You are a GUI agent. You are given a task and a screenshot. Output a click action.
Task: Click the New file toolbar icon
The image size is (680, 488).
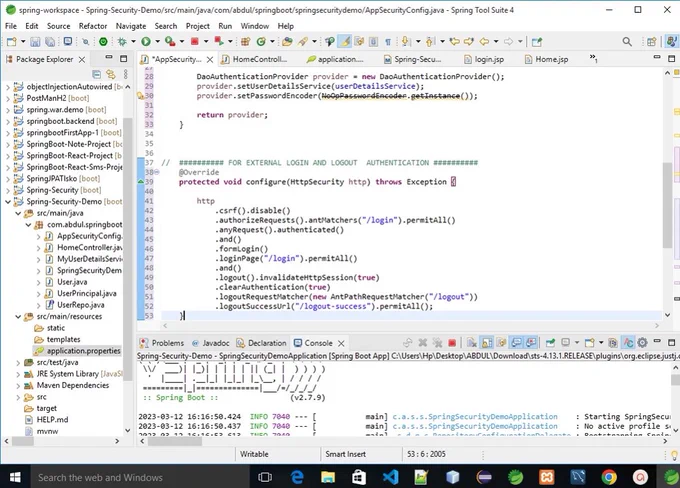(11, 42)
